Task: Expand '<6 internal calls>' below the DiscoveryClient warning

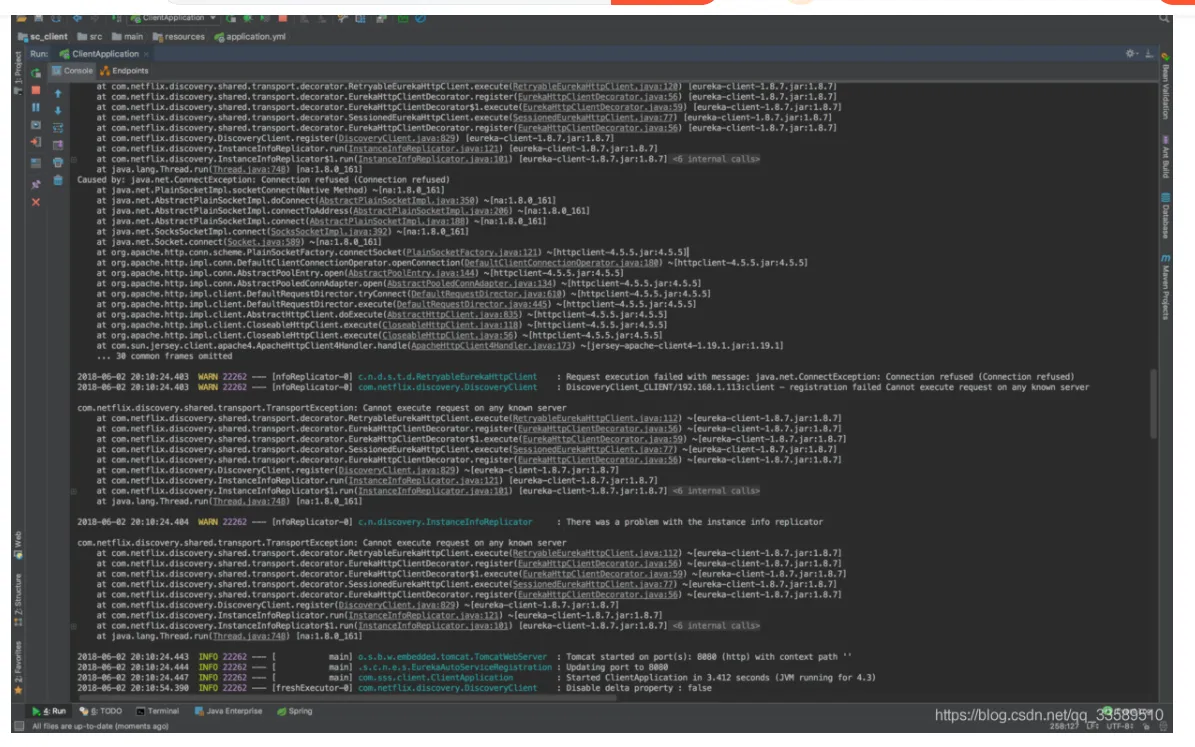Action: pos(715,491)
